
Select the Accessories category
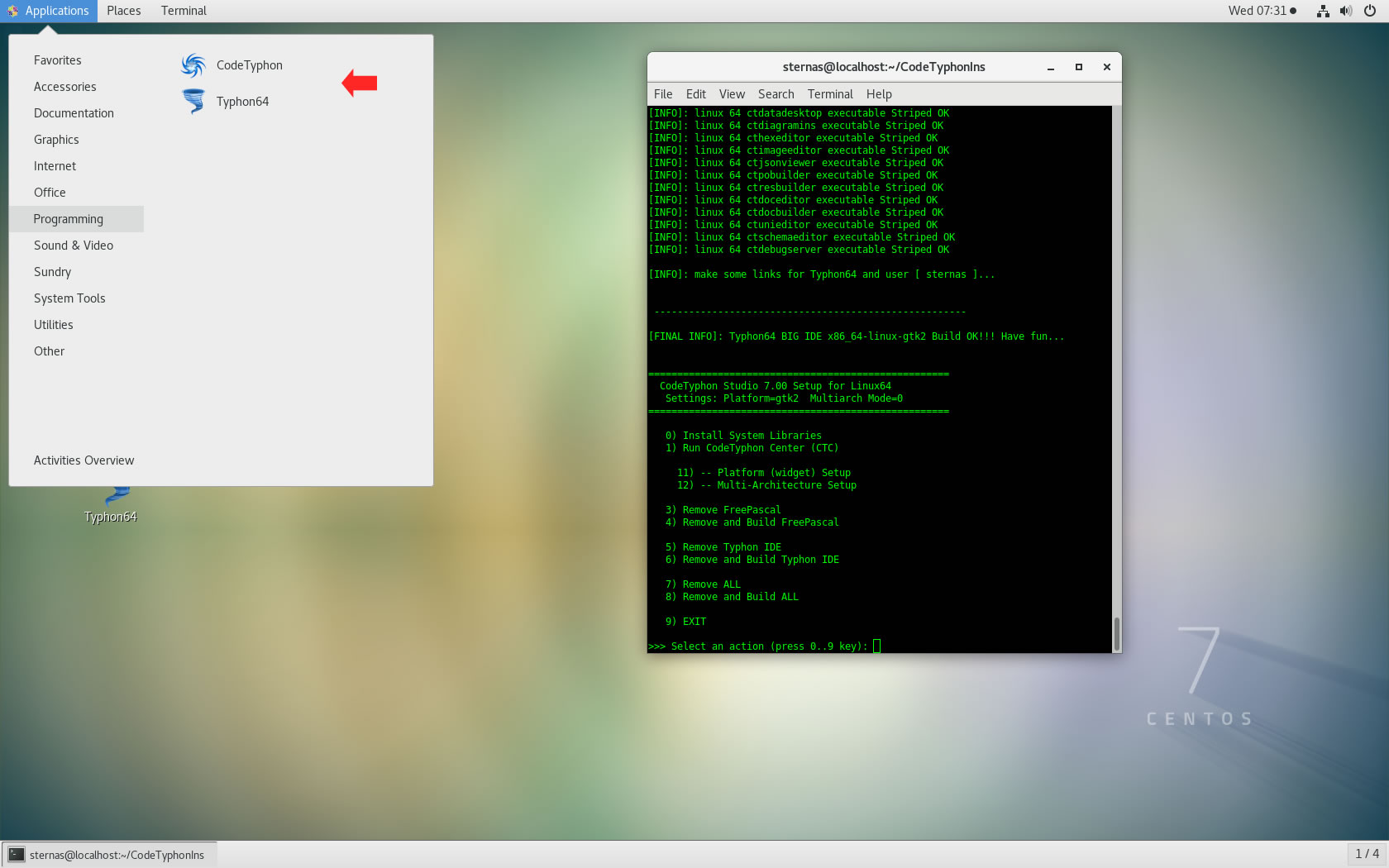tap(76, 87)
